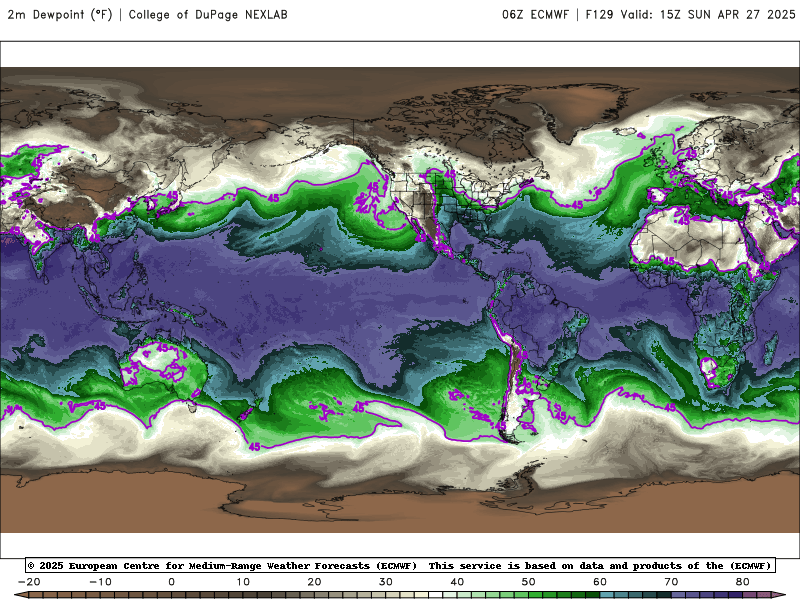Click the "50" colorbar scale label

[x=529, y=582]
